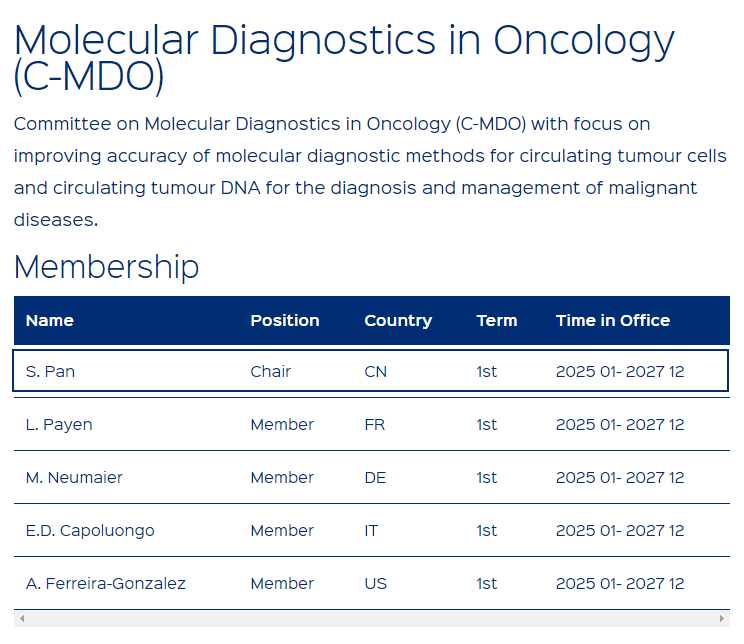The width and height of the screenshot is (744, 644).
Task: Click the committee description paragraph
Action: click(370, 172)
